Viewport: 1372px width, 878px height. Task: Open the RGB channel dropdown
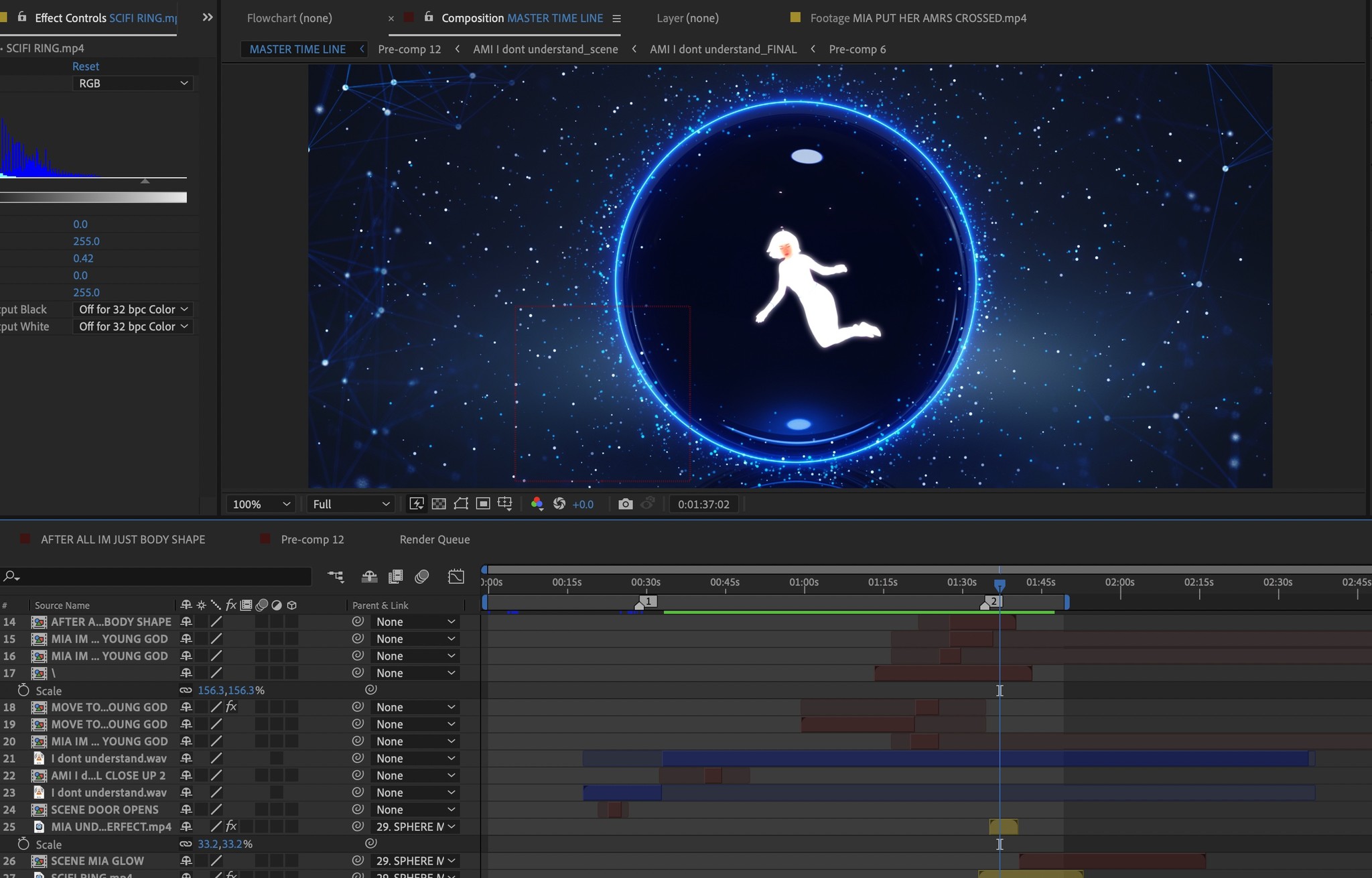click(133, 83)
